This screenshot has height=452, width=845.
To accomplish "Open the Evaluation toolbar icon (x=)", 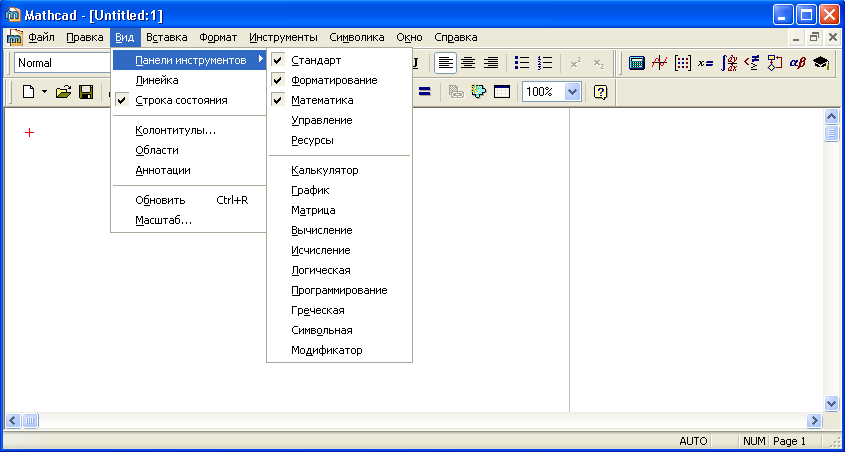I will tap(705, 63).
